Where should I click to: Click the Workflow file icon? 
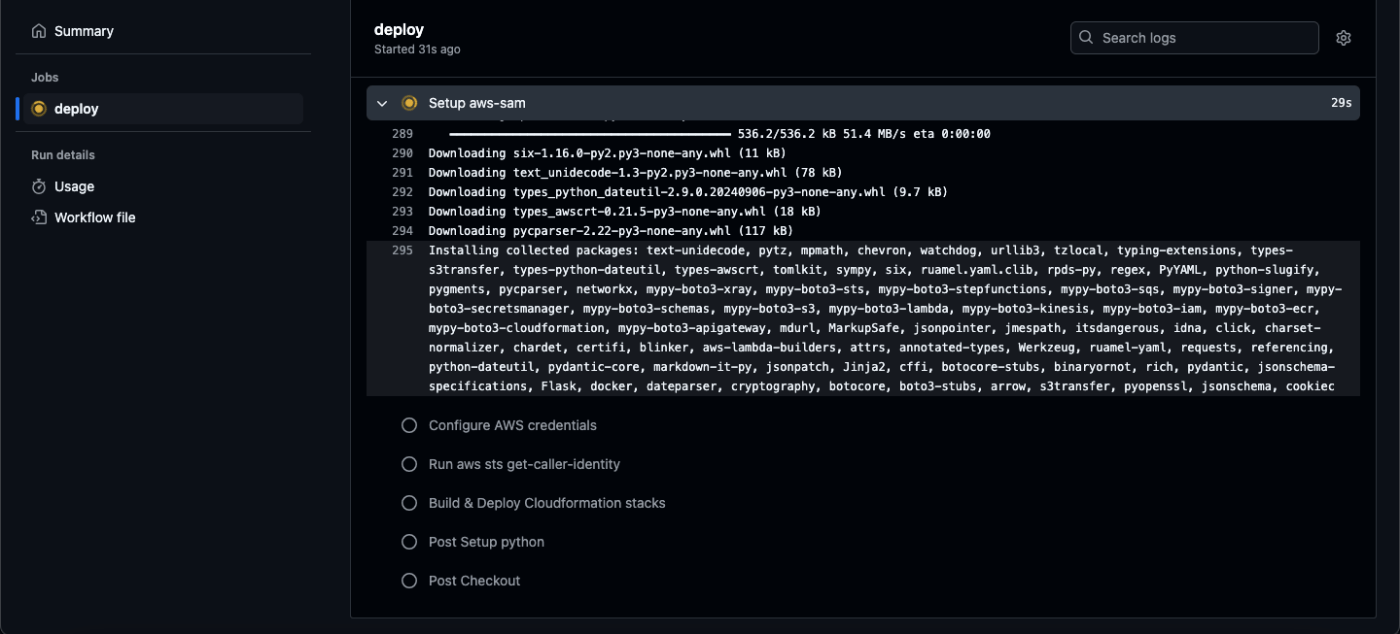pos(39,217)
